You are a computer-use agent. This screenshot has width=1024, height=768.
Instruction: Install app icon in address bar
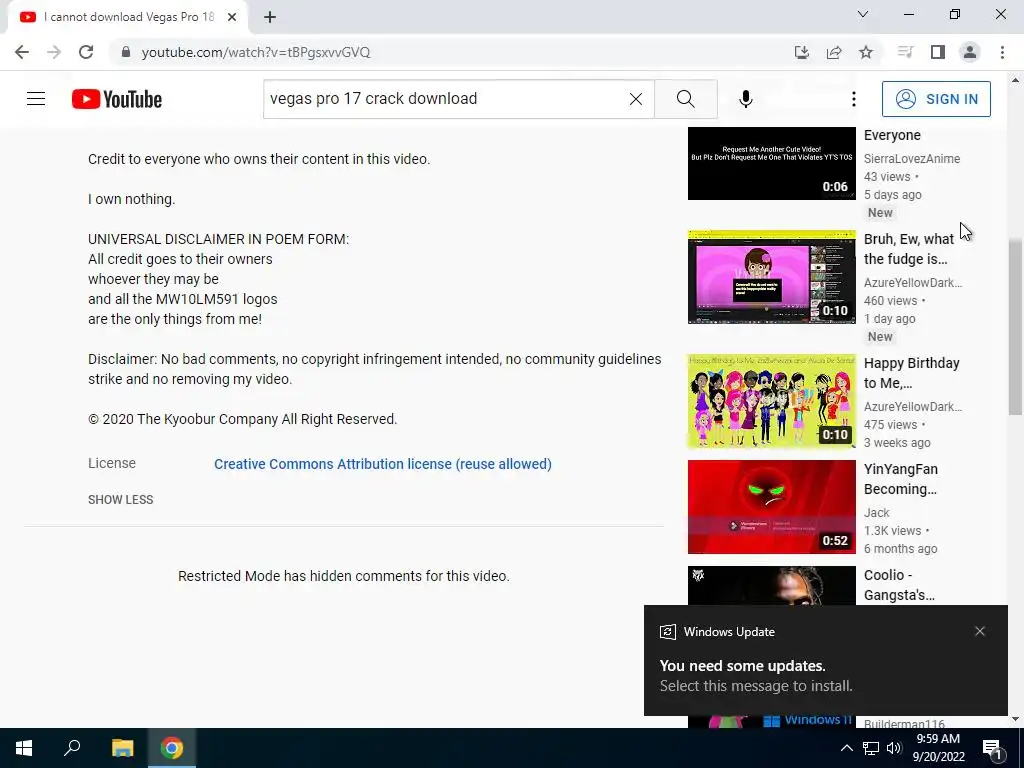[801, 52]
